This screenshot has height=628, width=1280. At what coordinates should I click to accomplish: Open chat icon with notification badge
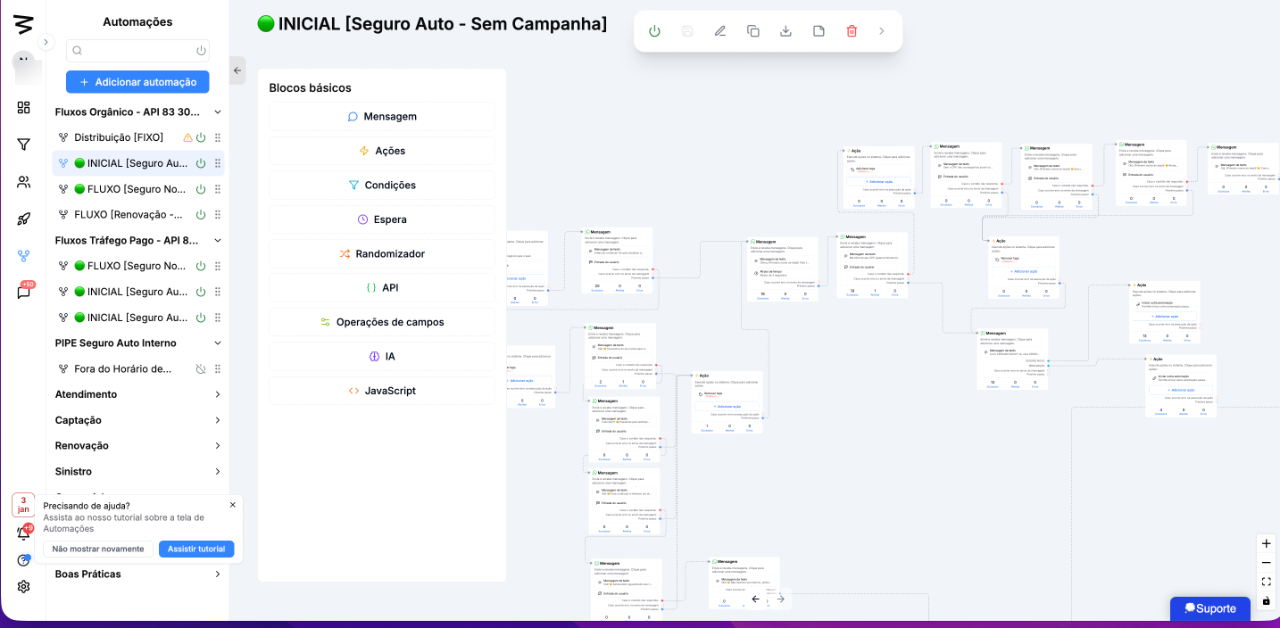[x=23, y=292]
